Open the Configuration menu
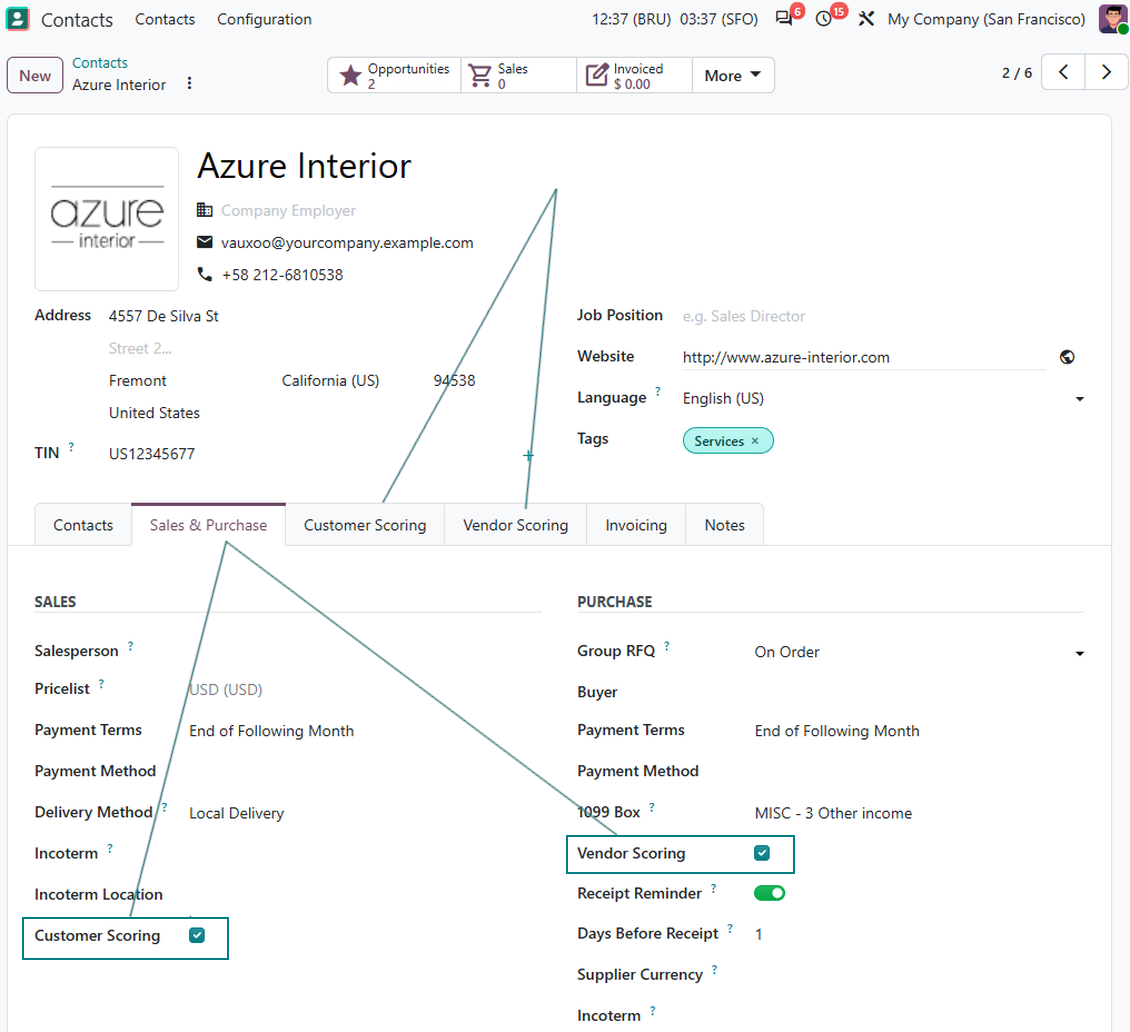This screenshot has height=1032, width=1130. tap(264, 19)
